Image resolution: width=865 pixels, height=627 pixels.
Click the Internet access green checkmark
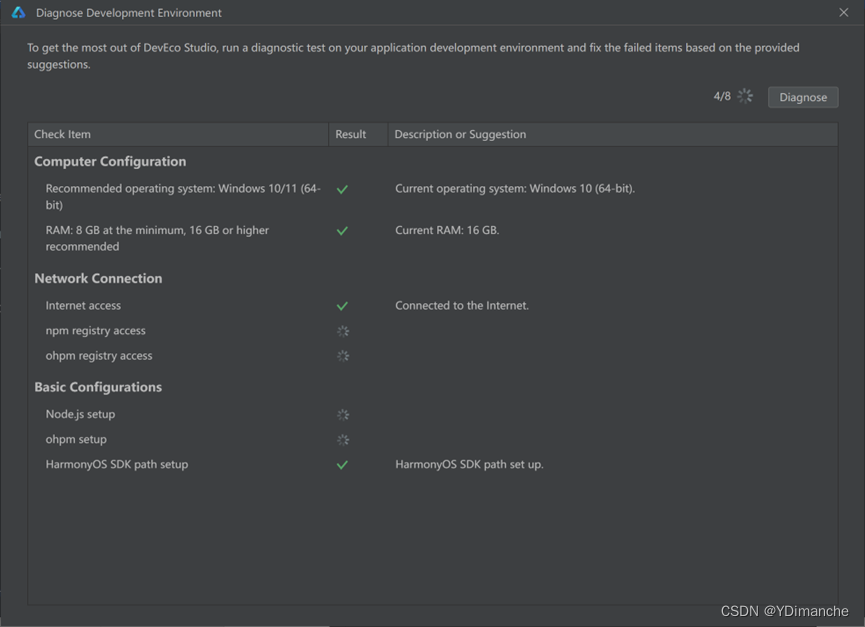coord(342,306)
